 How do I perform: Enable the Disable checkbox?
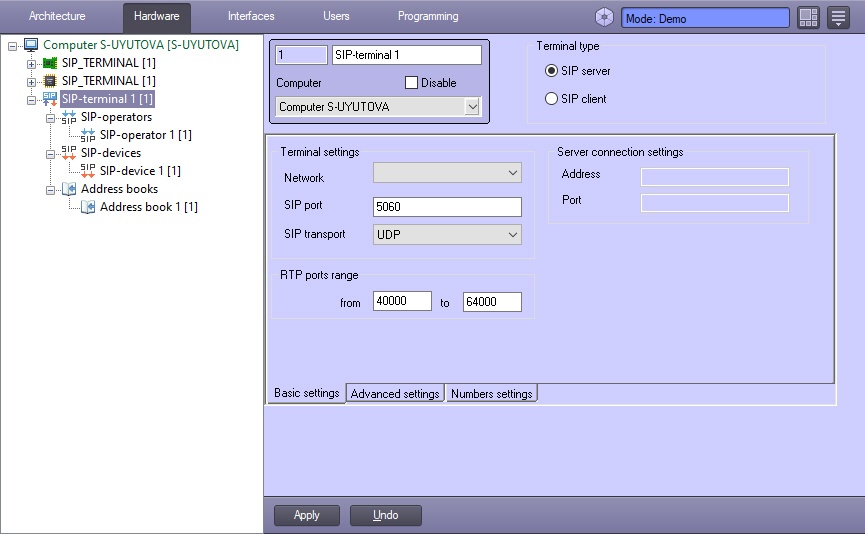click(x=411, y=83)
